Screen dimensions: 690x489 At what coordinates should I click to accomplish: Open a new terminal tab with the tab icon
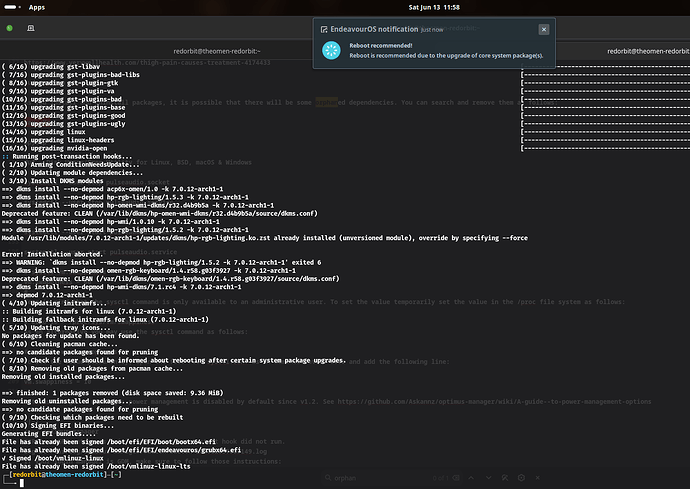pos(31,28)
